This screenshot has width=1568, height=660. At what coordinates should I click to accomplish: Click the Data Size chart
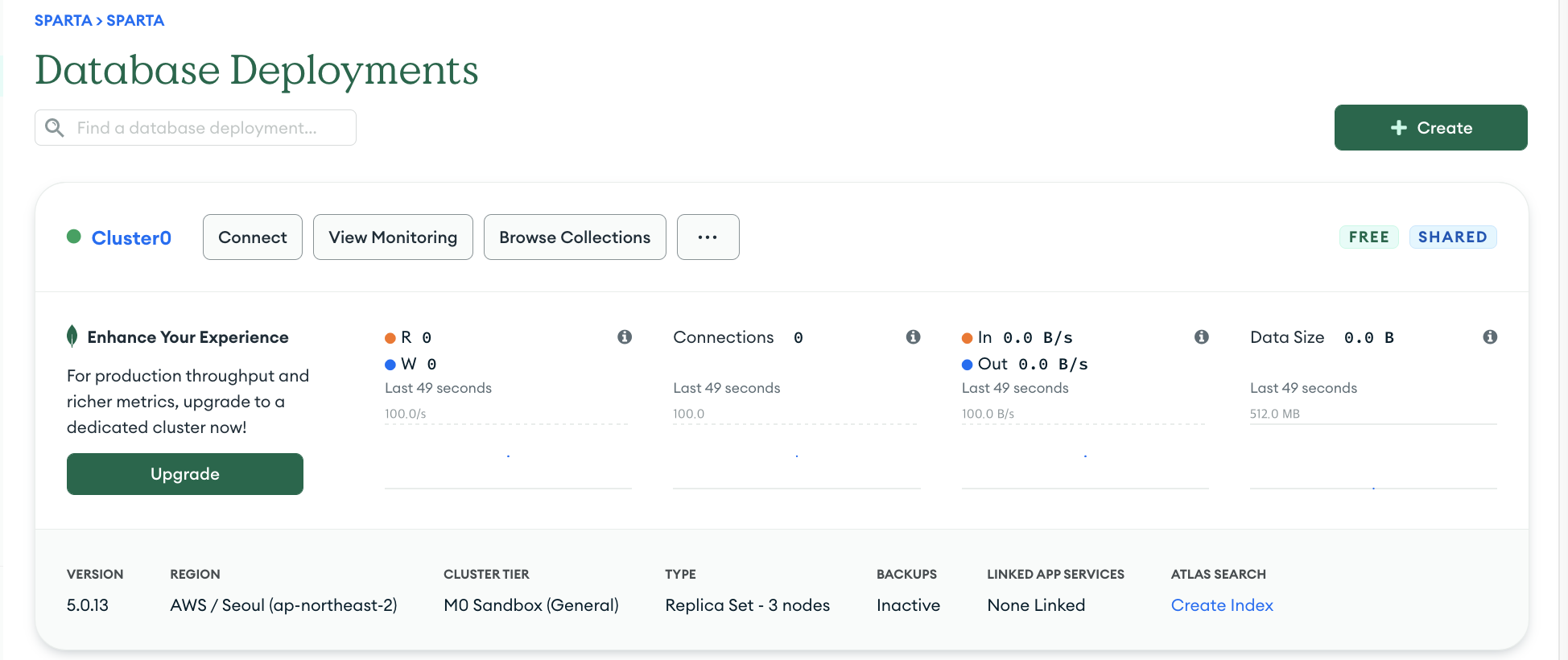(x=1373, y=456)
